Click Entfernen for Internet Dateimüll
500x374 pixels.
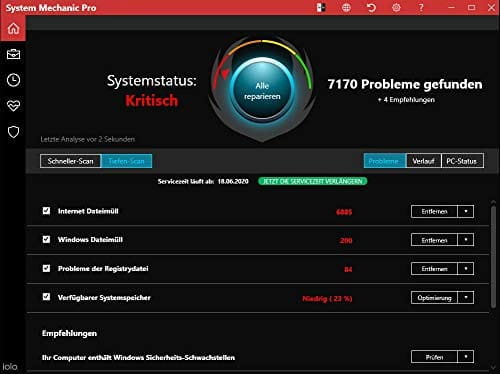pos(434,211)
